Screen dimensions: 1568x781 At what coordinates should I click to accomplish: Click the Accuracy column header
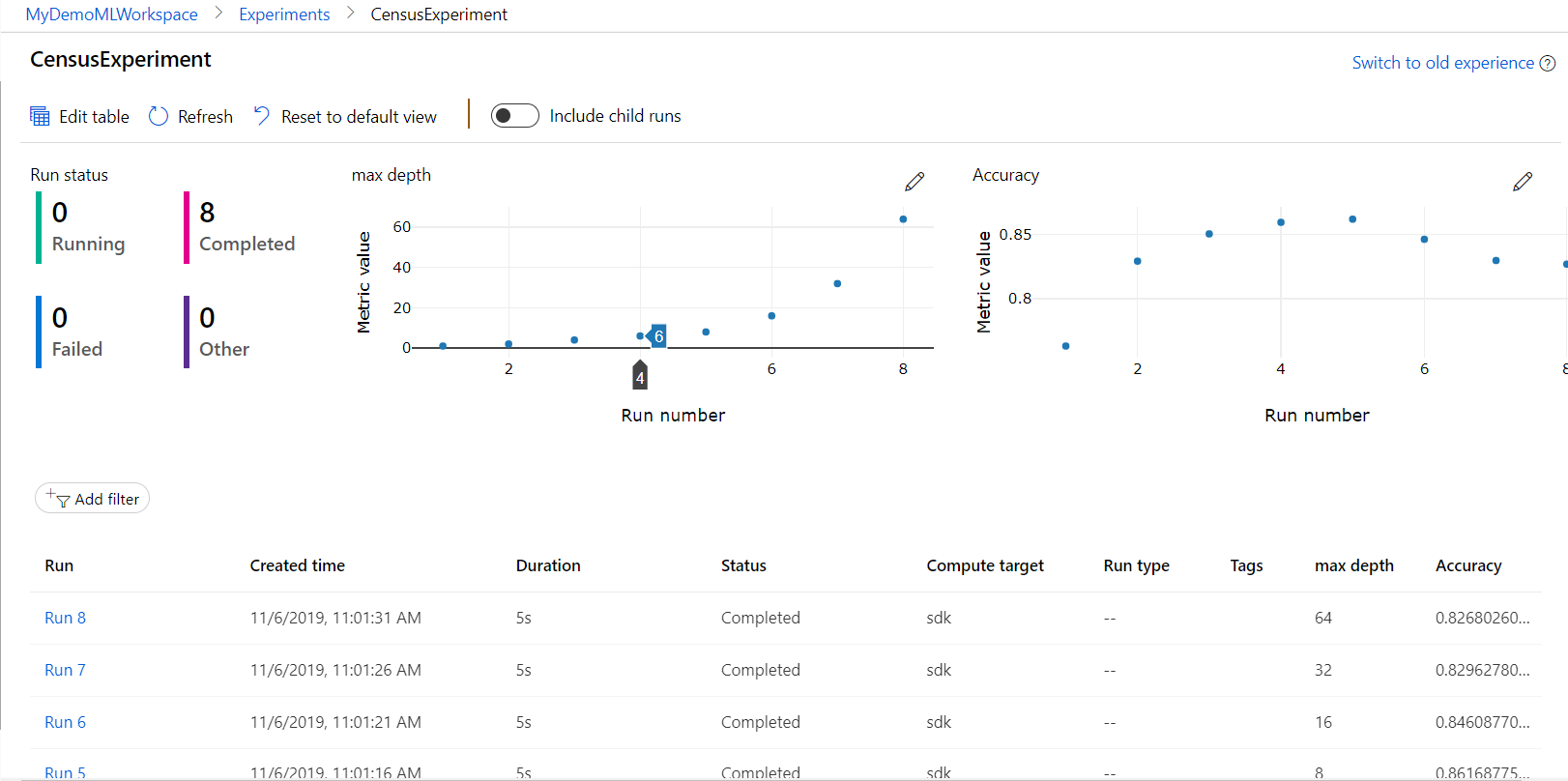1468,565
